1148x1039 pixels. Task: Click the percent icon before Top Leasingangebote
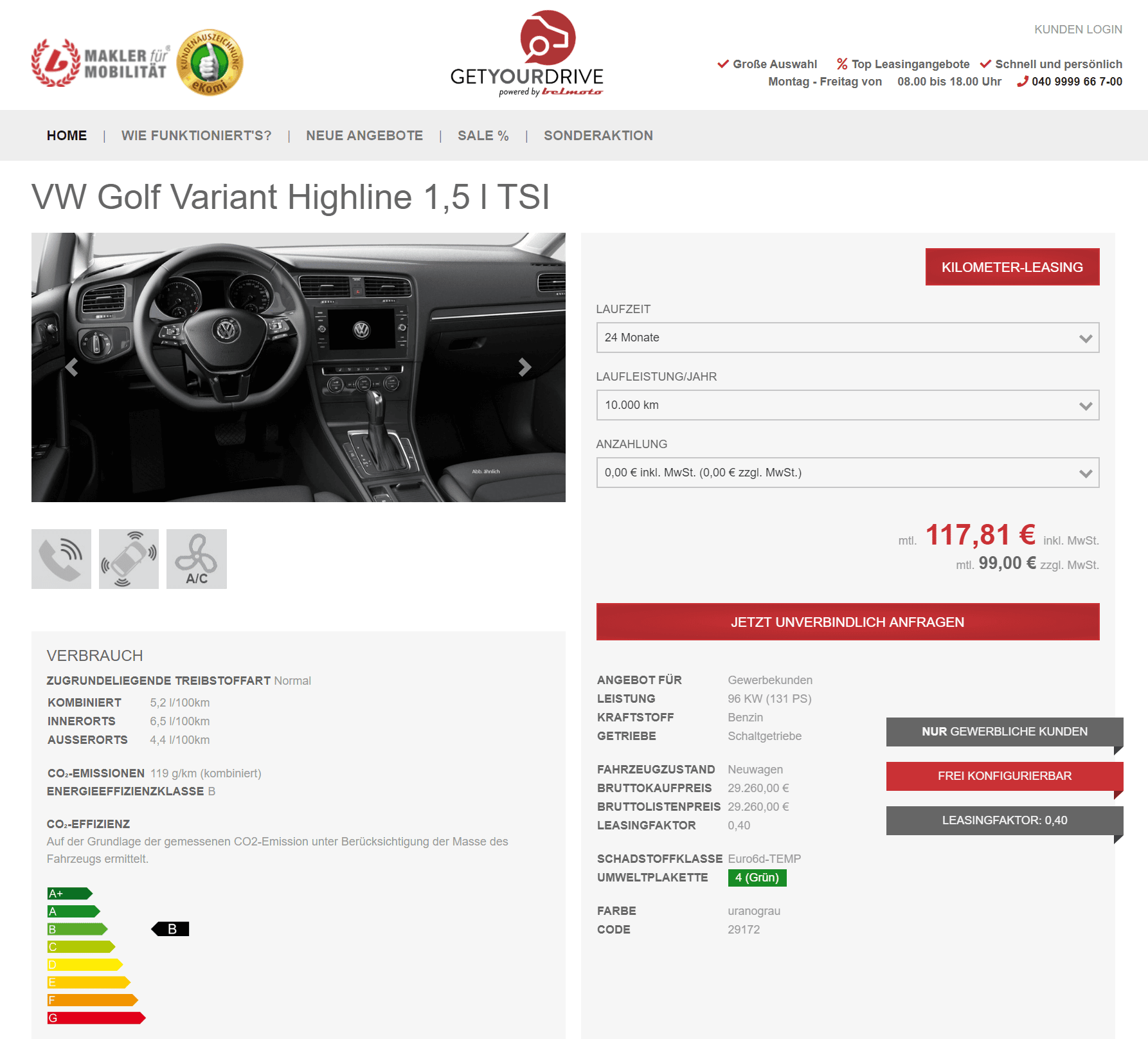842,64
